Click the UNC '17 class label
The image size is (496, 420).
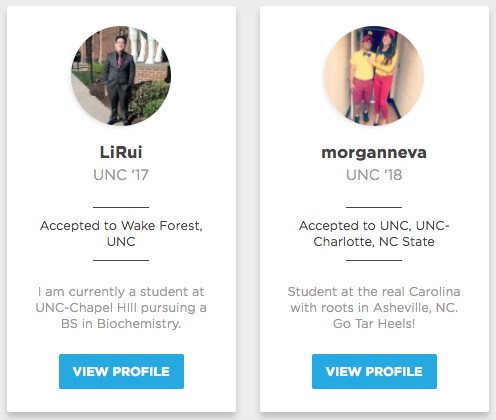point(121,175)
